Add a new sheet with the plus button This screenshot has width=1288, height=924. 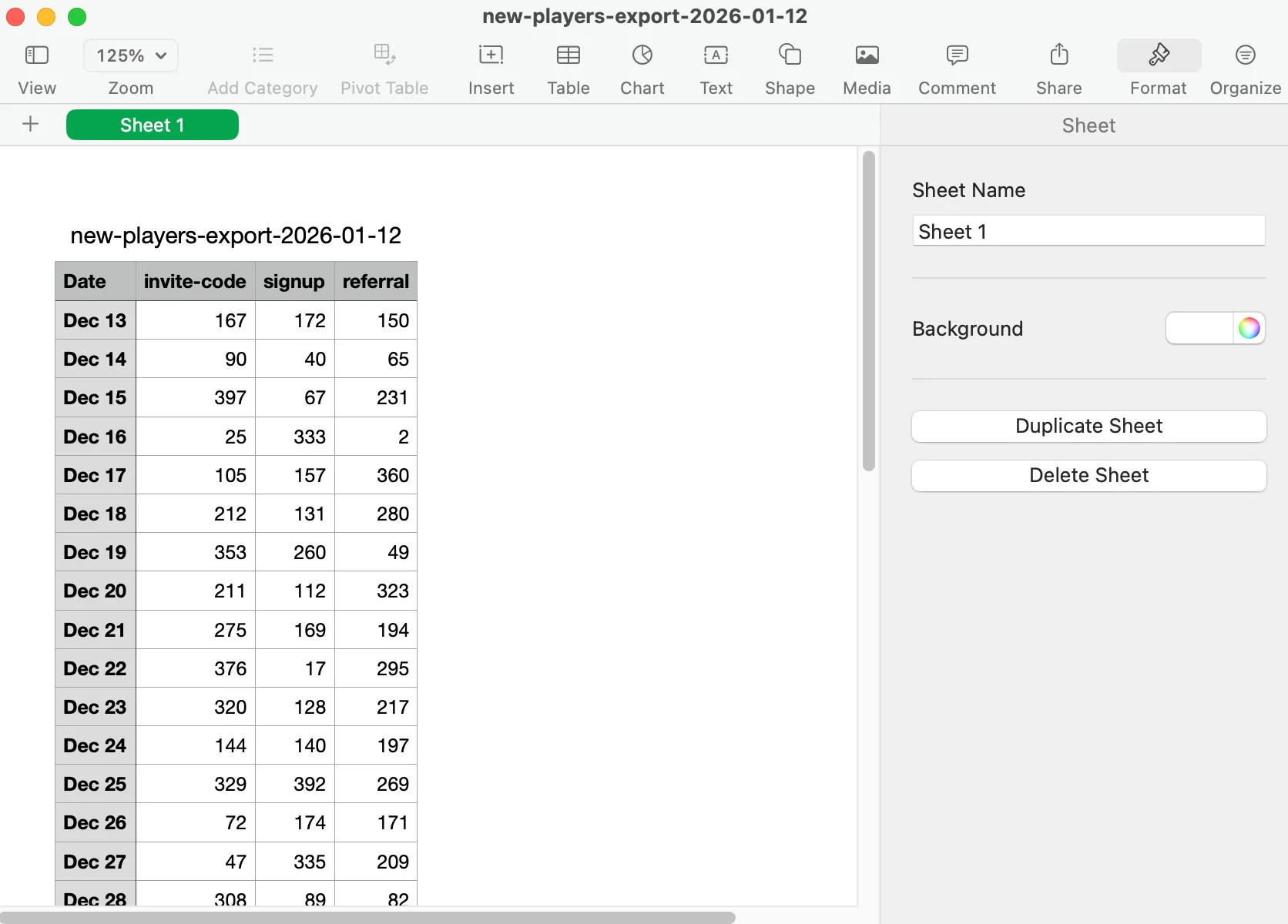tap(30, 124)
